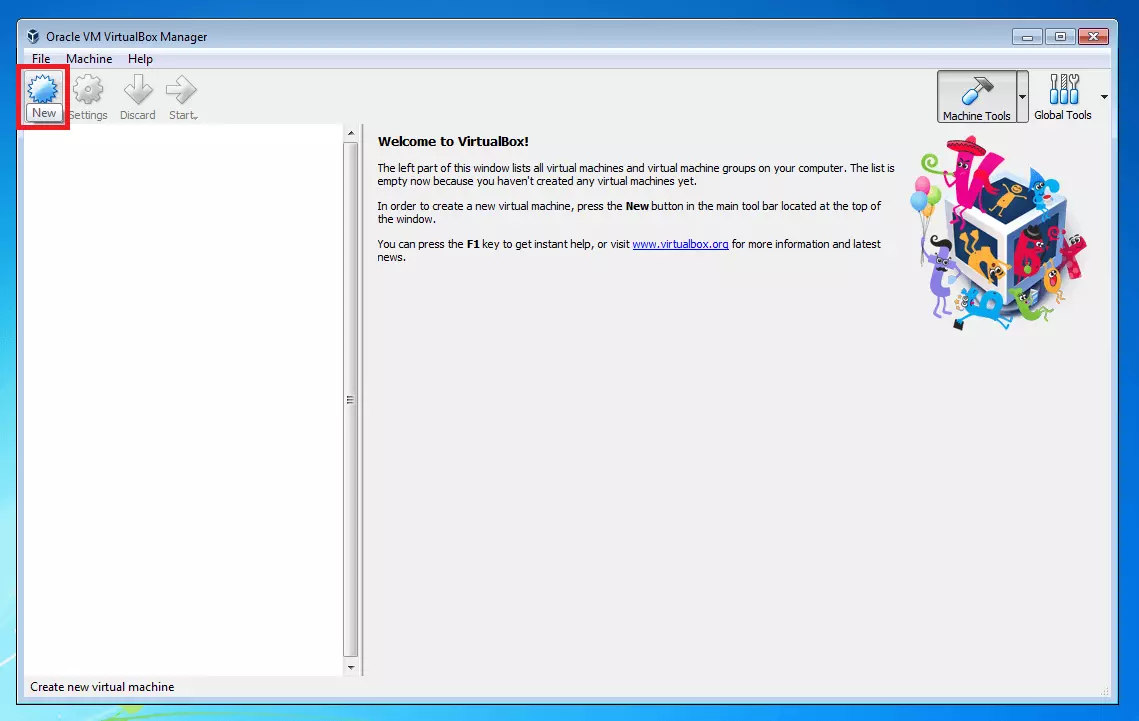Open the Machine menu
Image resolution: width=1139 pixels, height=721 pixels.
(x=89, y=59)
